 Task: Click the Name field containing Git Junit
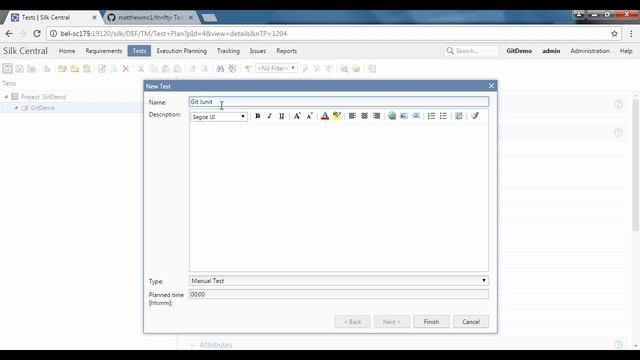[338, 102]
